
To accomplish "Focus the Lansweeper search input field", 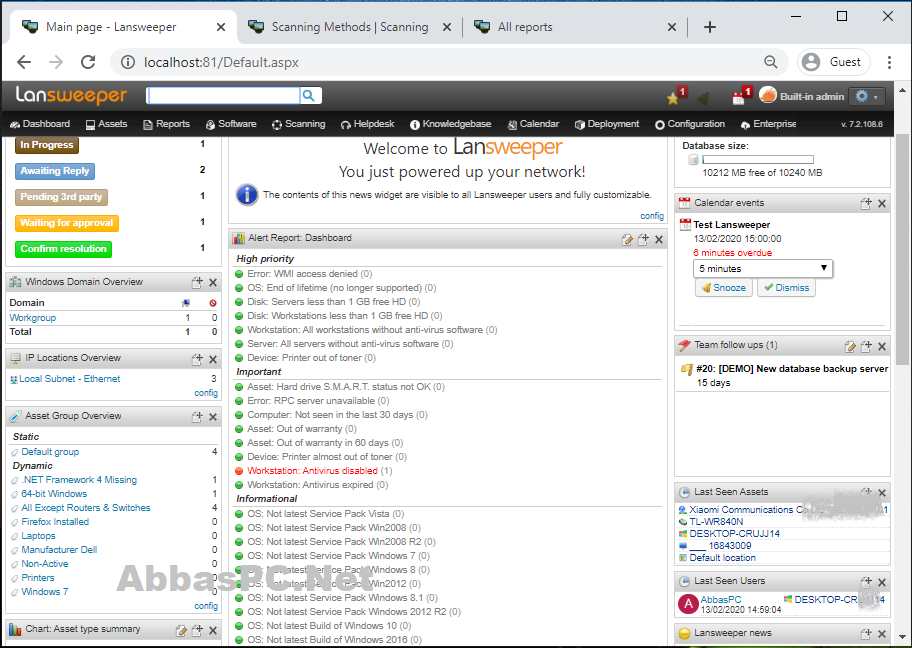I will click(223, 95).
